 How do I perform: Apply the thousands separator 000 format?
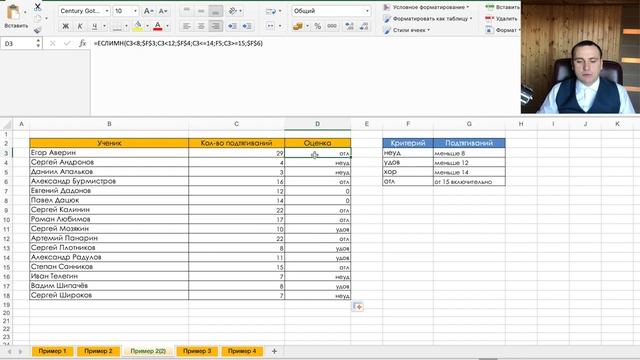(x=332, y=26)
